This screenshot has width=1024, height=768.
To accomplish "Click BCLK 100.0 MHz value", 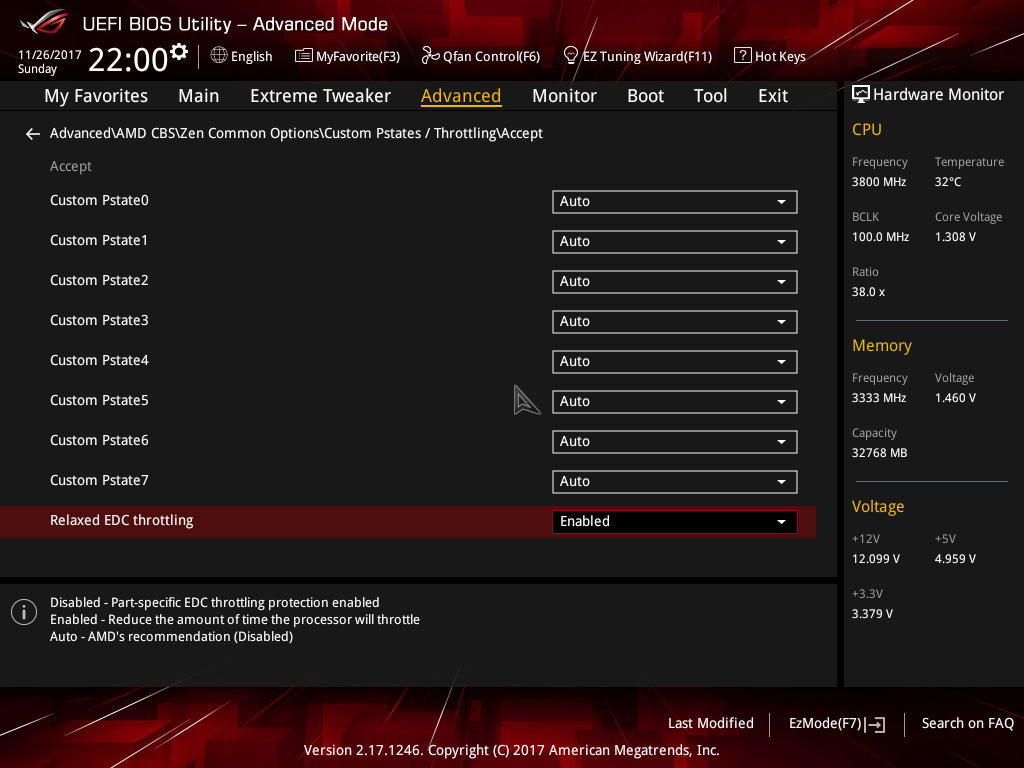I will pyautogui.click(x=880, y=237).
